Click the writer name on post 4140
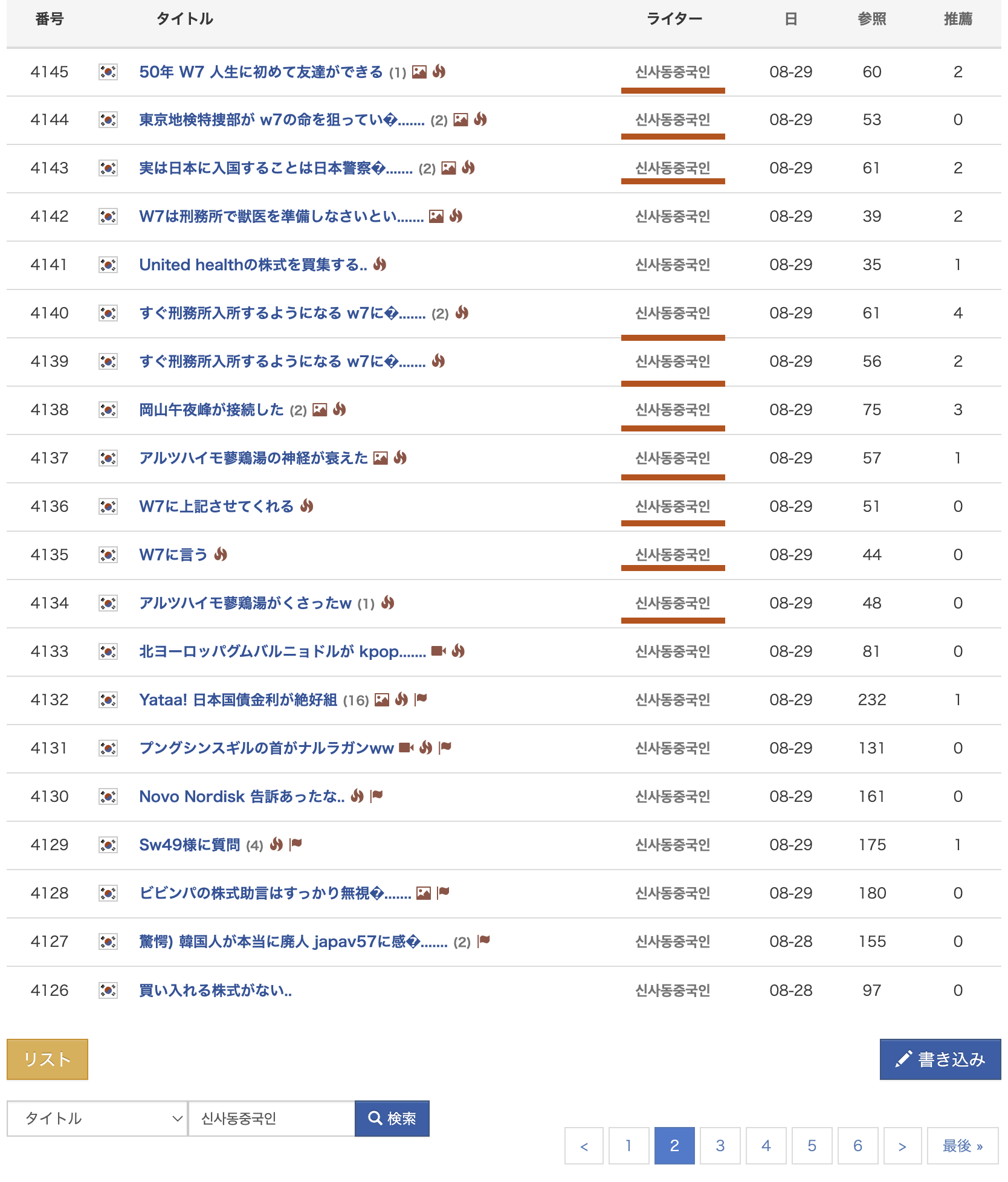 pos(672,313)
